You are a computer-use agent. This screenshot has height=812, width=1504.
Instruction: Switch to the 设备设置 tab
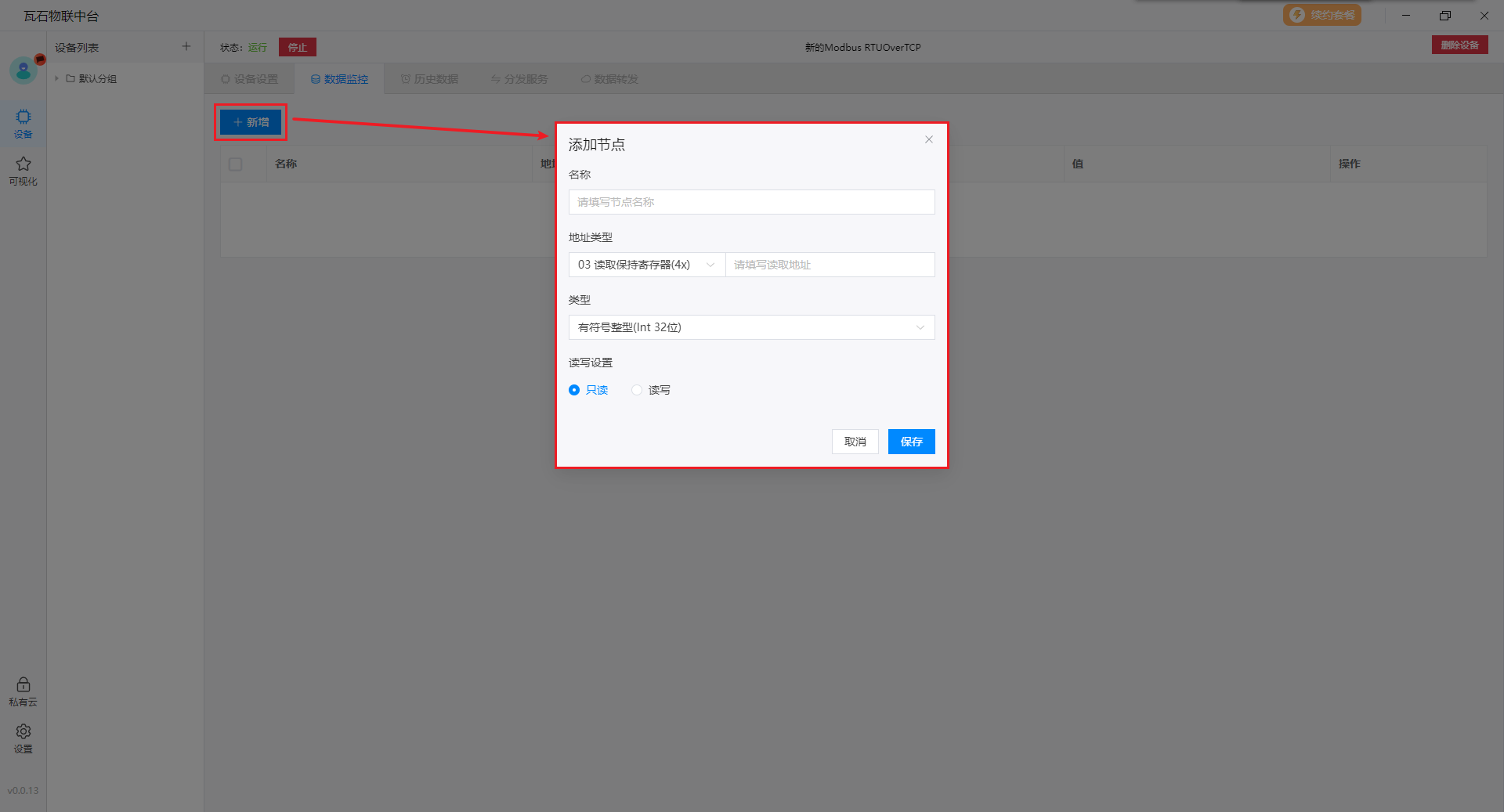(249, 79)
